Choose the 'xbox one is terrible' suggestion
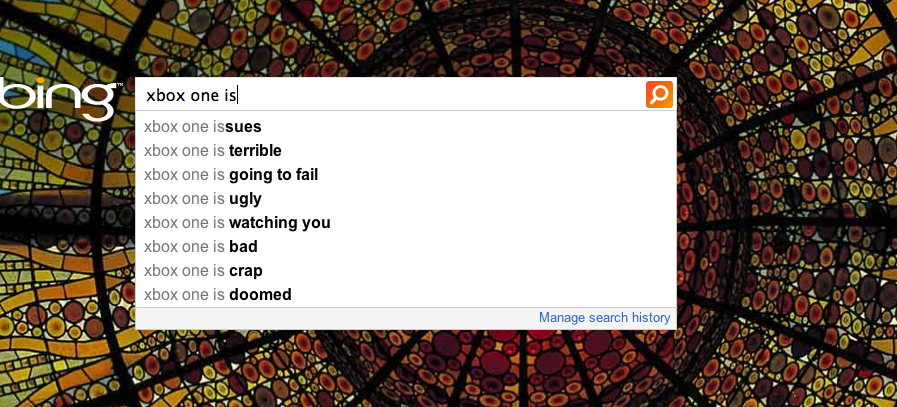 pyautogui.click(x=406, y=151)
